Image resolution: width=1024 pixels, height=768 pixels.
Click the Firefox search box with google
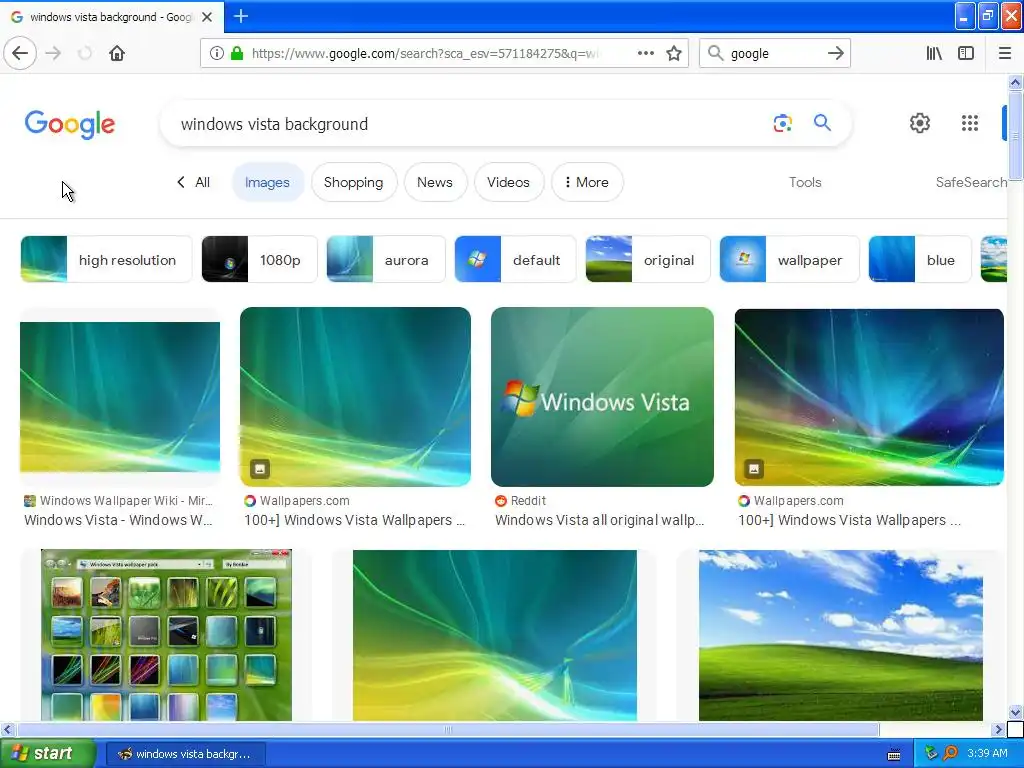774,53
